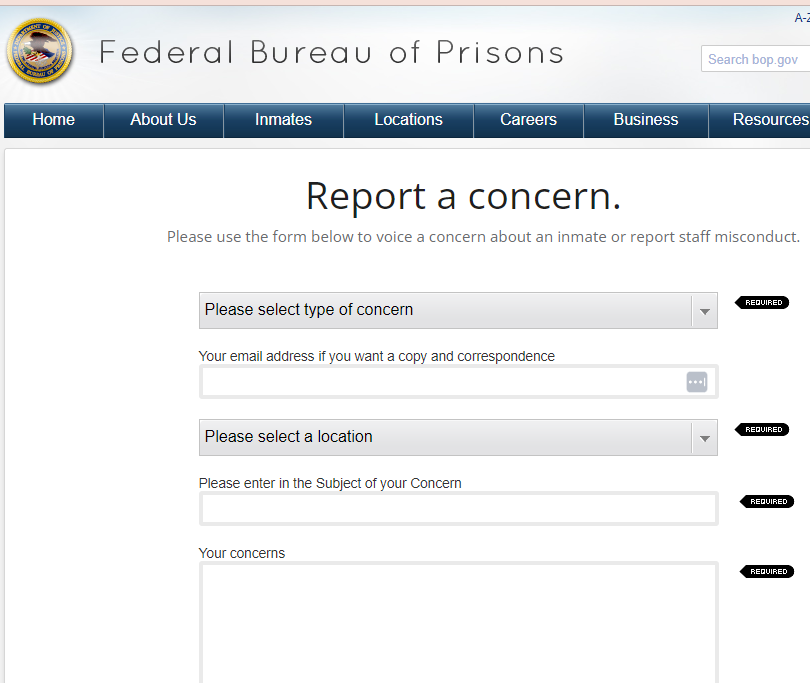The height and width of the screenshot is (683, 810).
Task: Open the Locations menu
Action: coord(408,120)
